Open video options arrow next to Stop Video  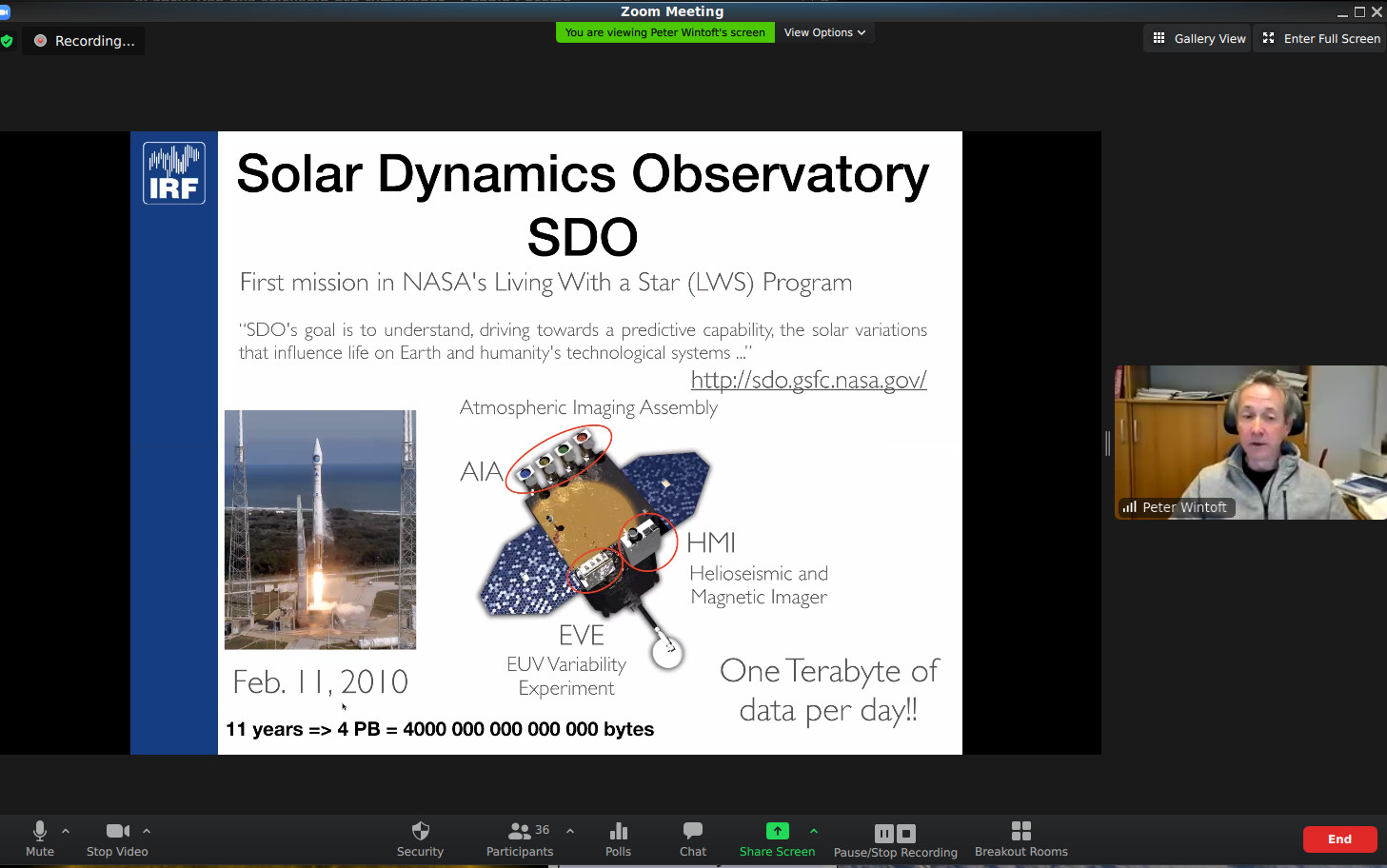click(x=147, y=831)
